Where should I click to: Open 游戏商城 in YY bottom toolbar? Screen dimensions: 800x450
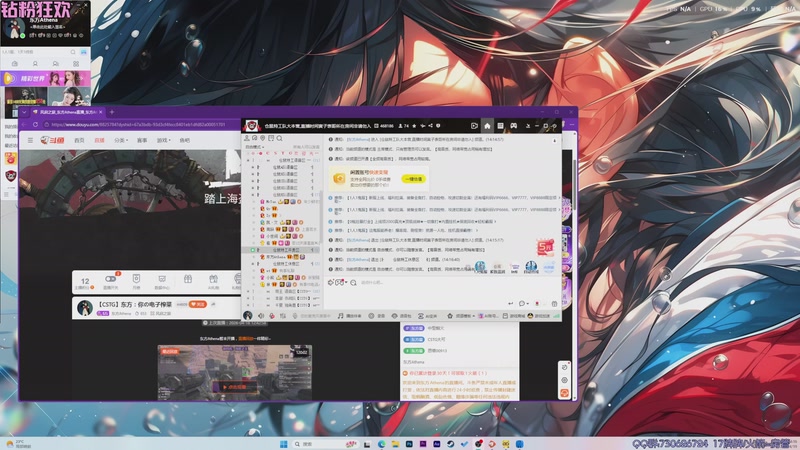coord(513,316)
